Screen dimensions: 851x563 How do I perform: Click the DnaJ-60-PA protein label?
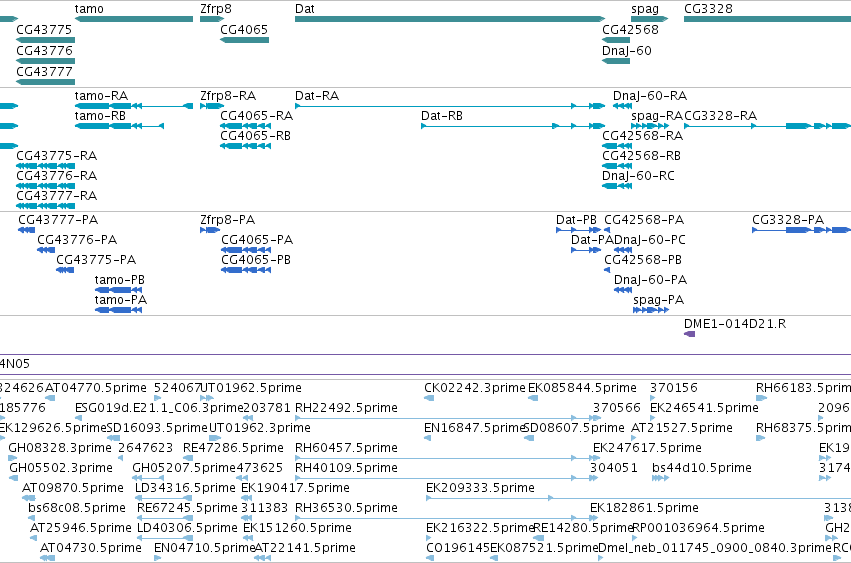(x=650, y=280)
